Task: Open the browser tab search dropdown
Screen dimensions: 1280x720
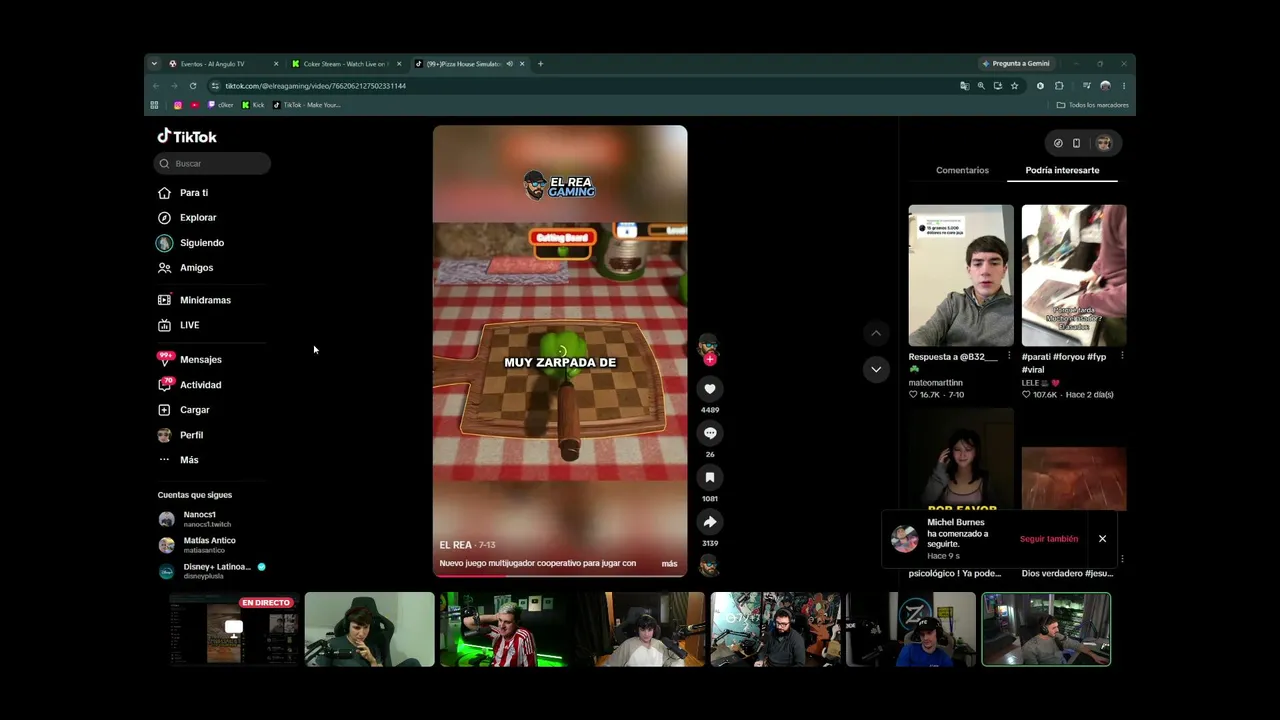Action: pos(154,64)
